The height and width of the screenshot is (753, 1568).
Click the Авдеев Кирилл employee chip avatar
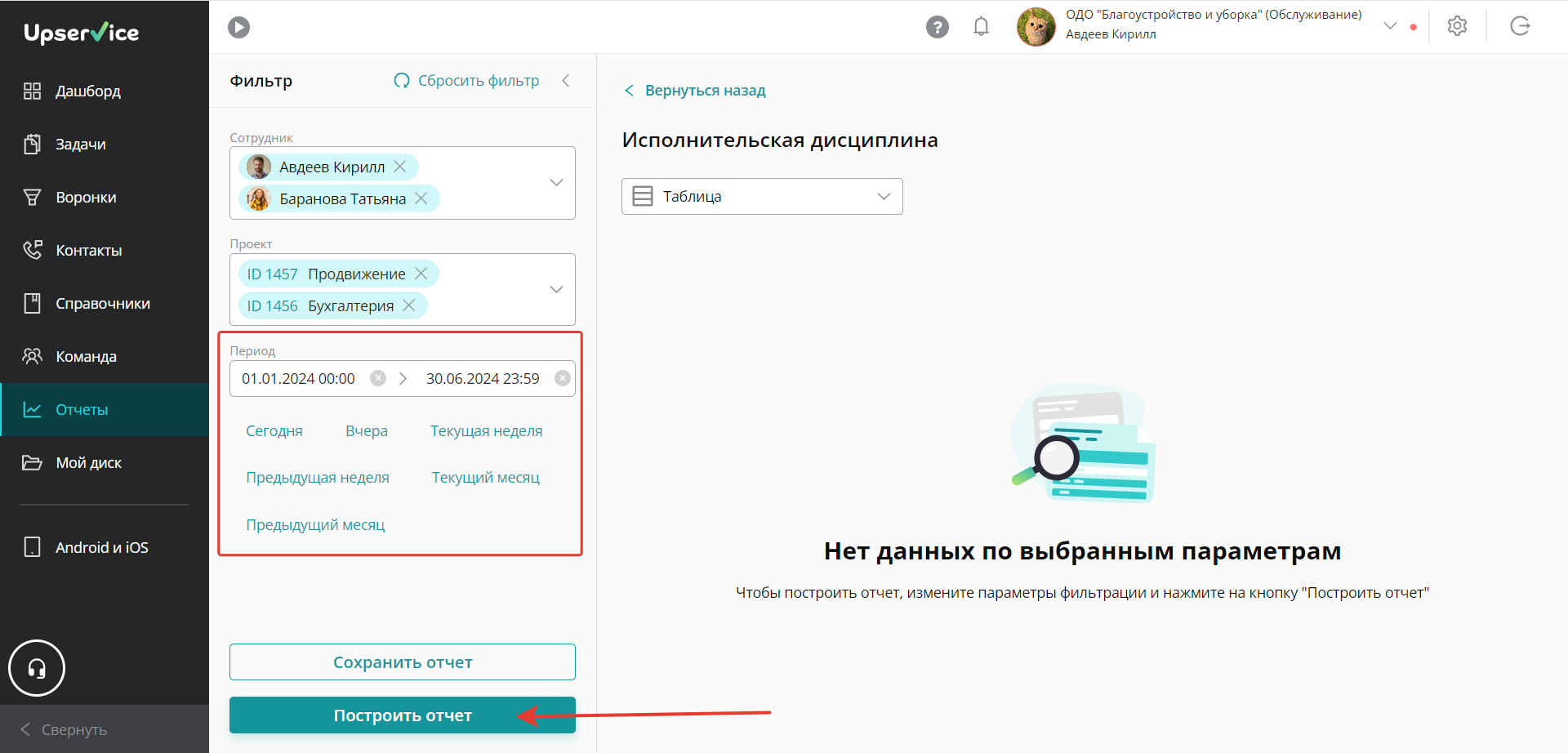(x=259, y=167)
